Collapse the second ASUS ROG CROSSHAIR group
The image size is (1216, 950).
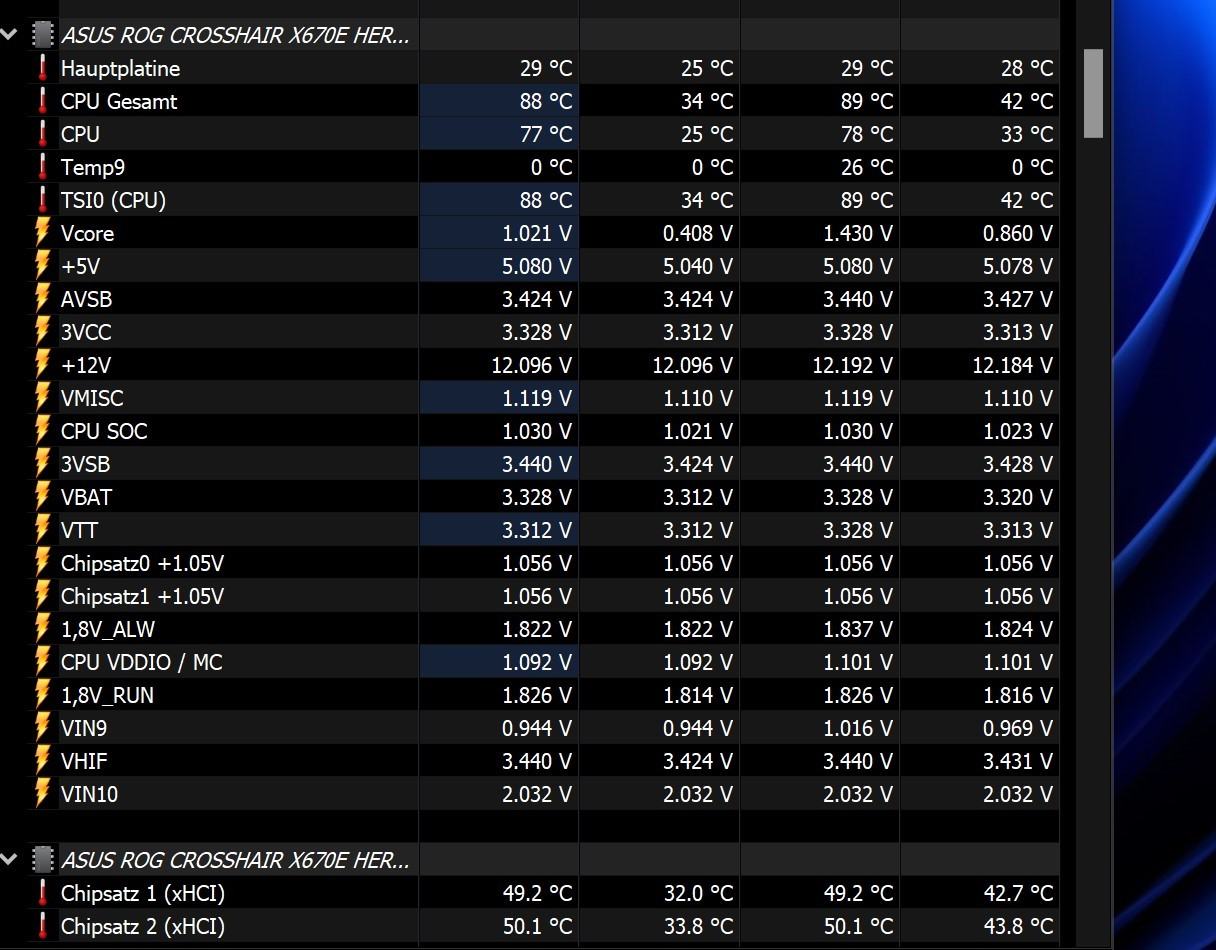pos(9,859)
